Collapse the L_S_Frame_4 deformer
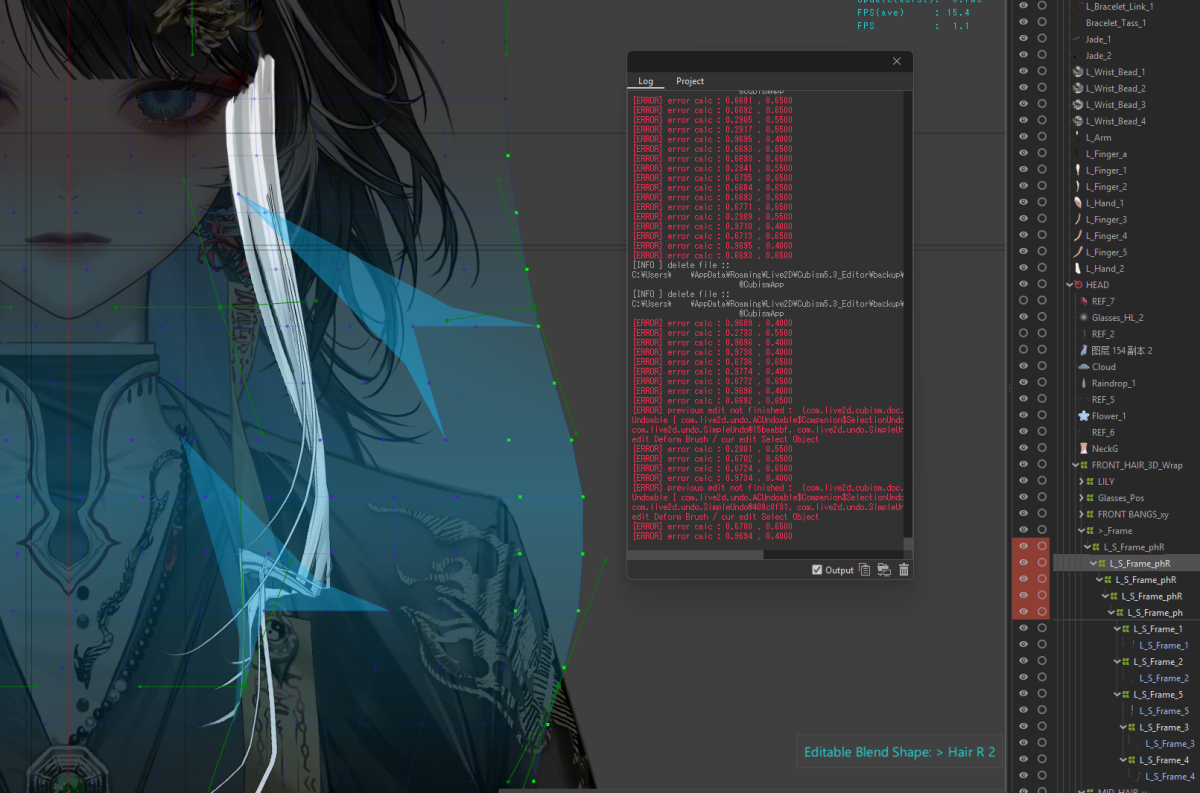 1123,760
